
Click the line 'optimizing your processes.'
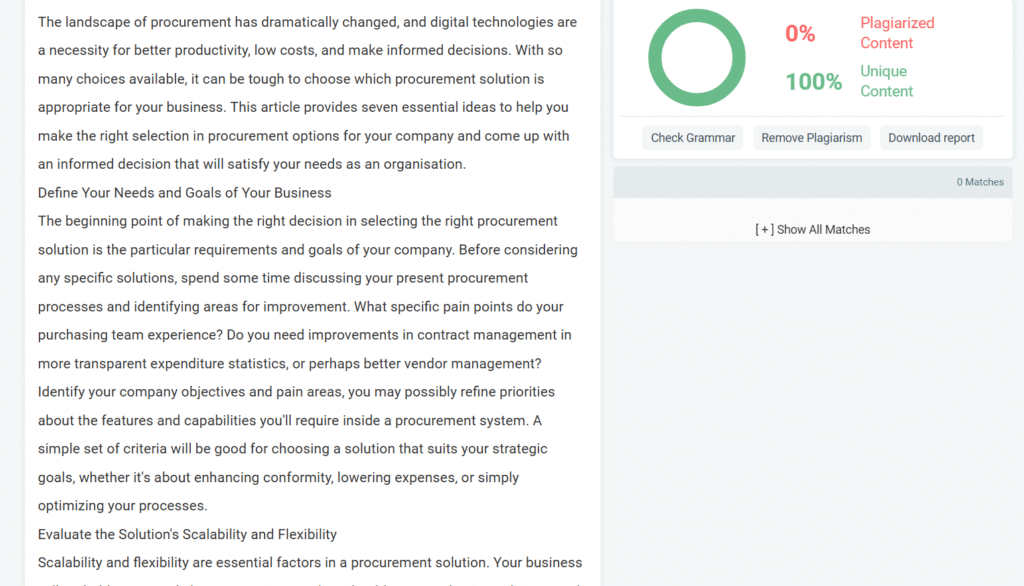123,505
